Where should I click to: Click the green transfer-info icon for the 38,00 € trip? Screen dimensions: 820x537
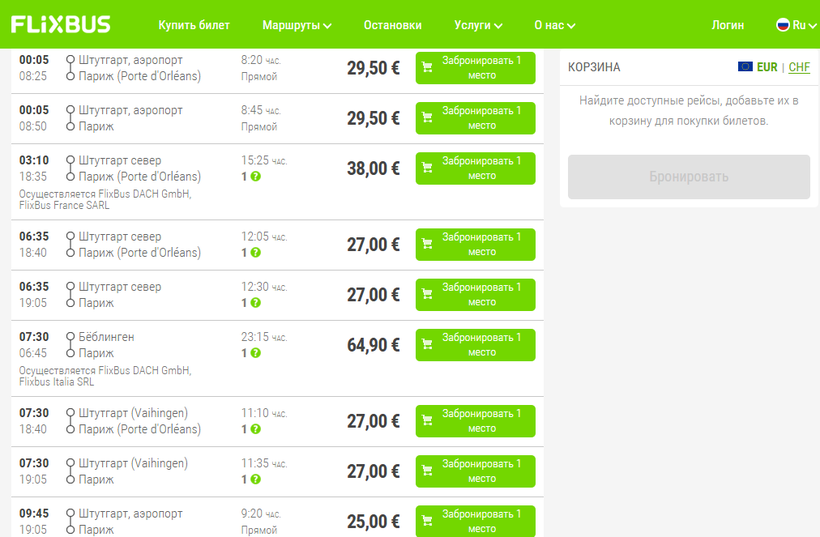[255, 176]
